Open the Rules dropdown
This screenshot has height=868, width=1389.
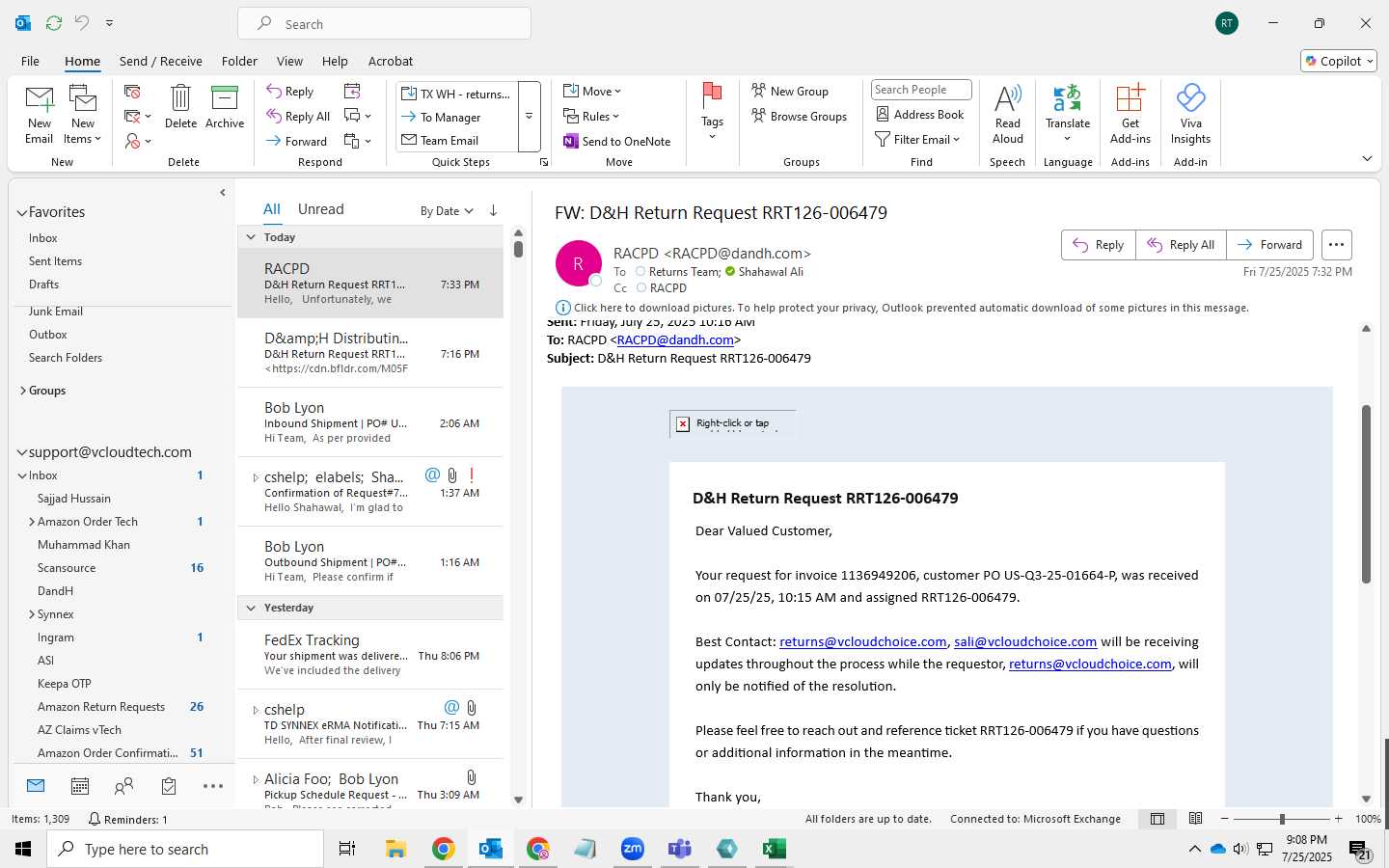point(591,116)
